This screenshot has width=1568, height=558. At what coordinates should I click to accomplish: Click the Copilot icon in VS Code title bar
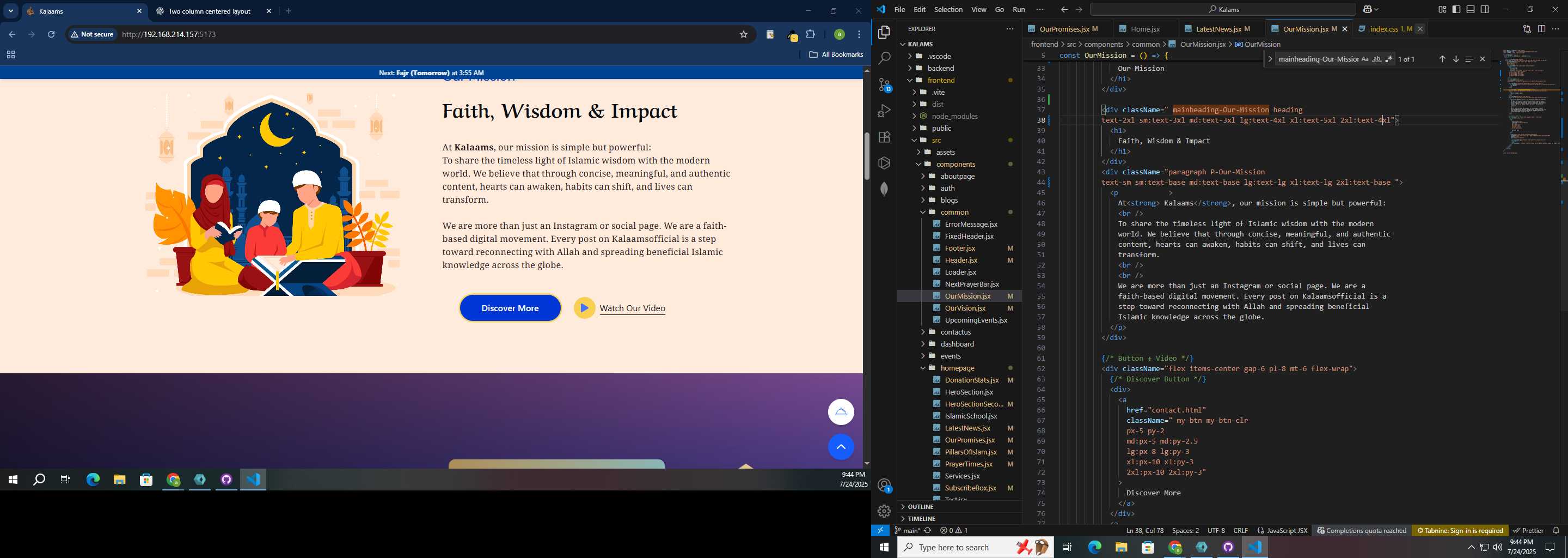pyautogui.click(x=1368, y=10)
